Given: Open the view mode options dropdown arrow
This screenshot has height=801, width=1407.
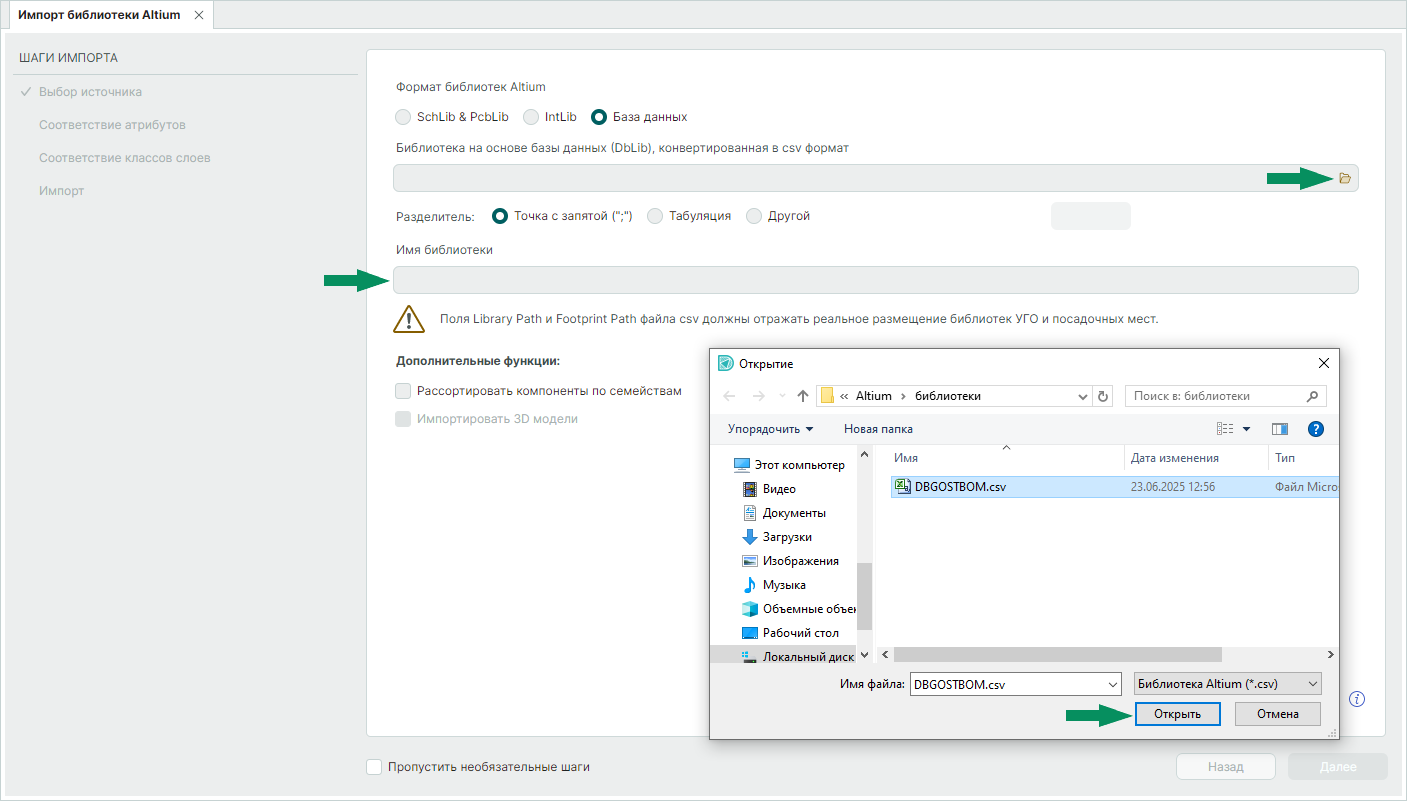Looking at the screenshot, I should 1246,429.
